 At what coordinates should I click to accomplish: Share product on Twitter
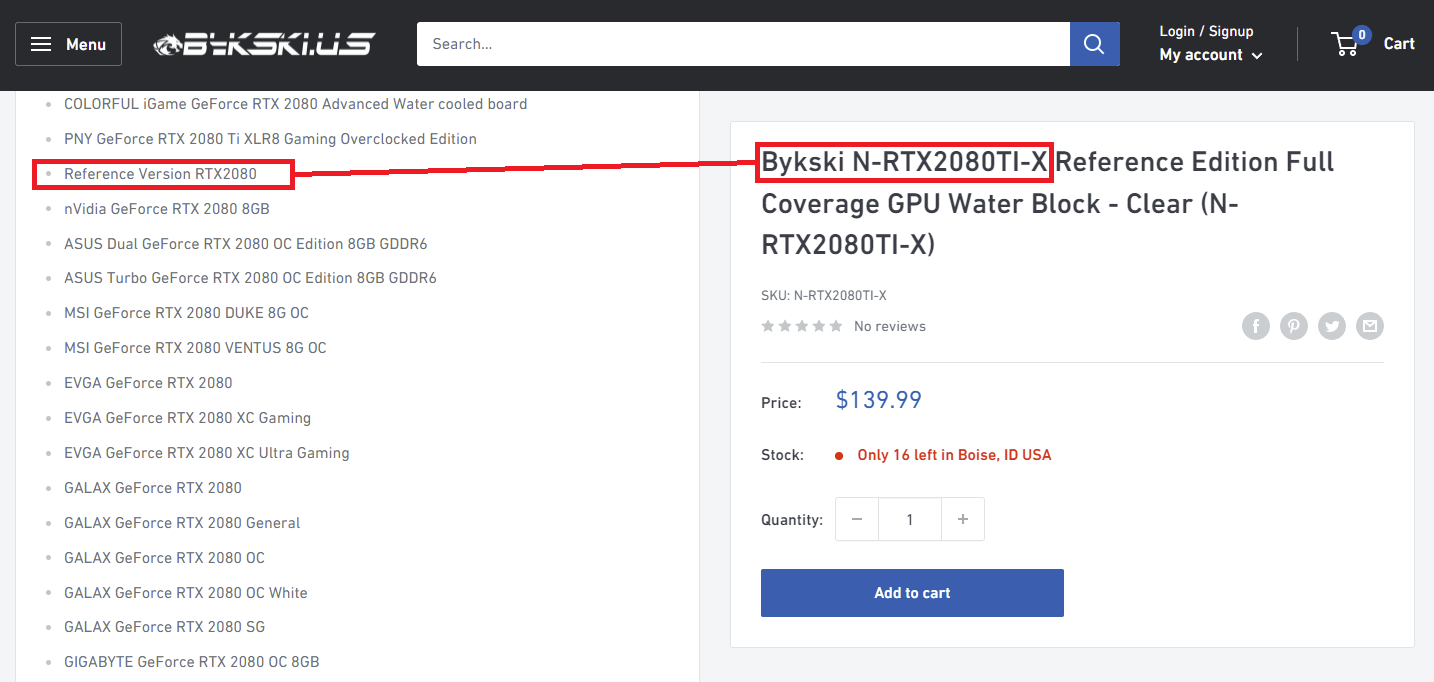click(x=1332, y=326)
